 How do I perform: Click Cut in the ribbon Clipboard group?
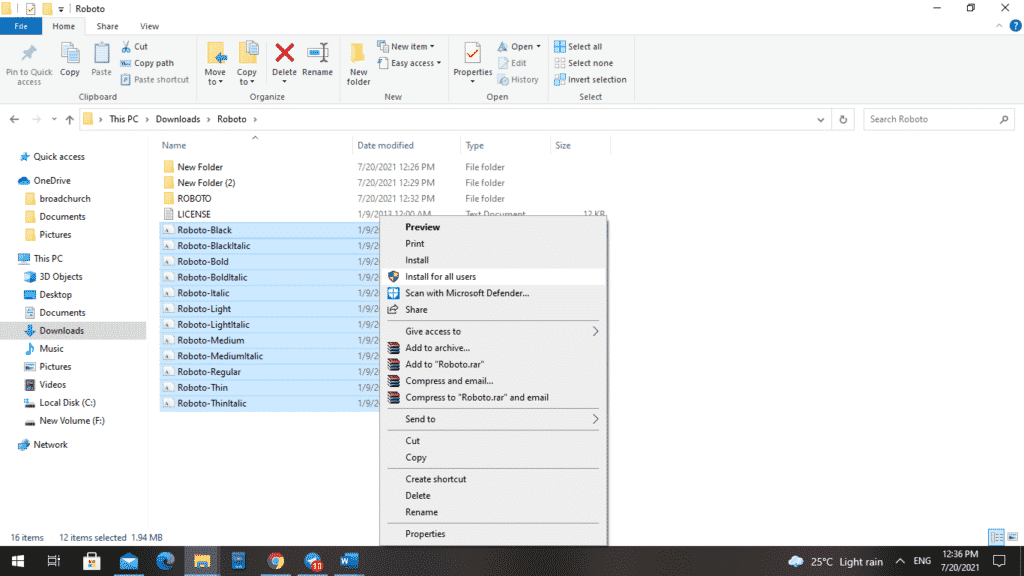point(135,46)
